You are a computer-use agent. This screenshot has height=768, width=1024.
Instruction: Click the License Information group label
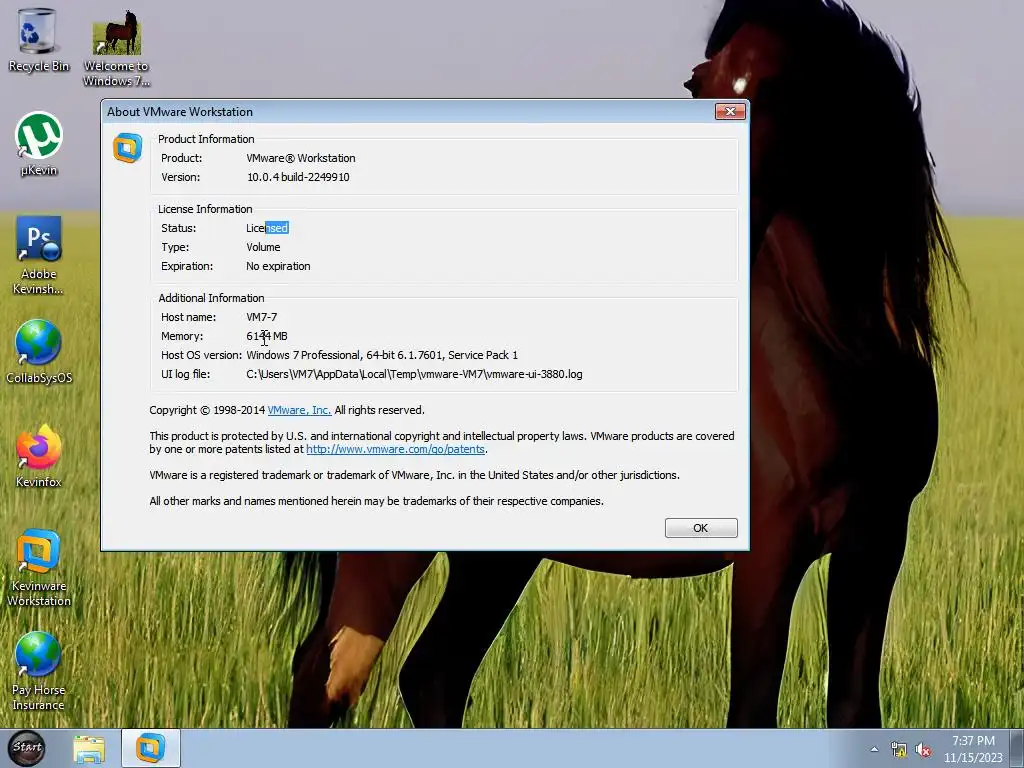tap(205, 209)
